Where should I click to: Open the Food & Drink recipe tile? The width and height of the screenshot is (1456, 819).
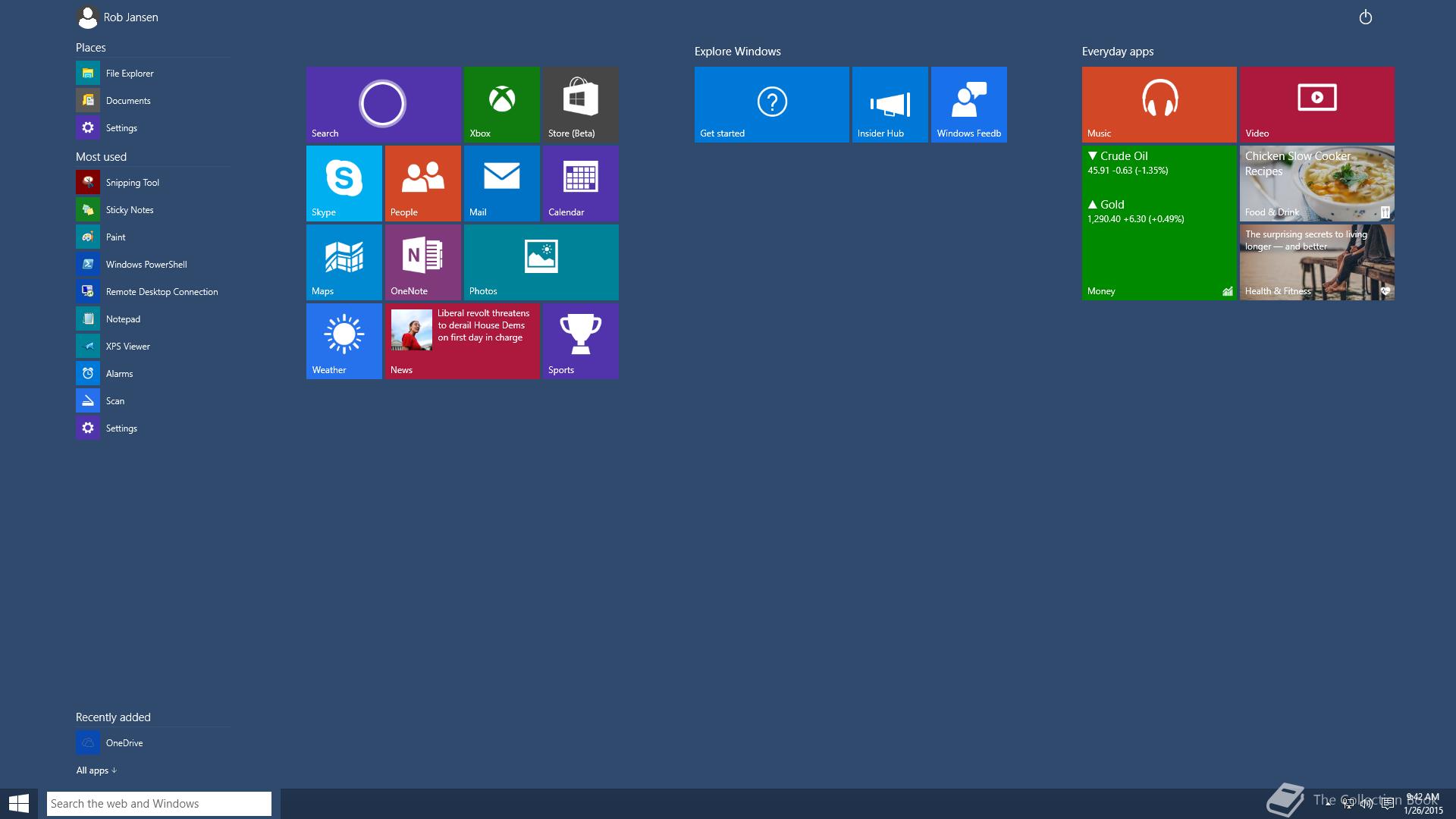pyautogui.click(x=1317, y=184)
